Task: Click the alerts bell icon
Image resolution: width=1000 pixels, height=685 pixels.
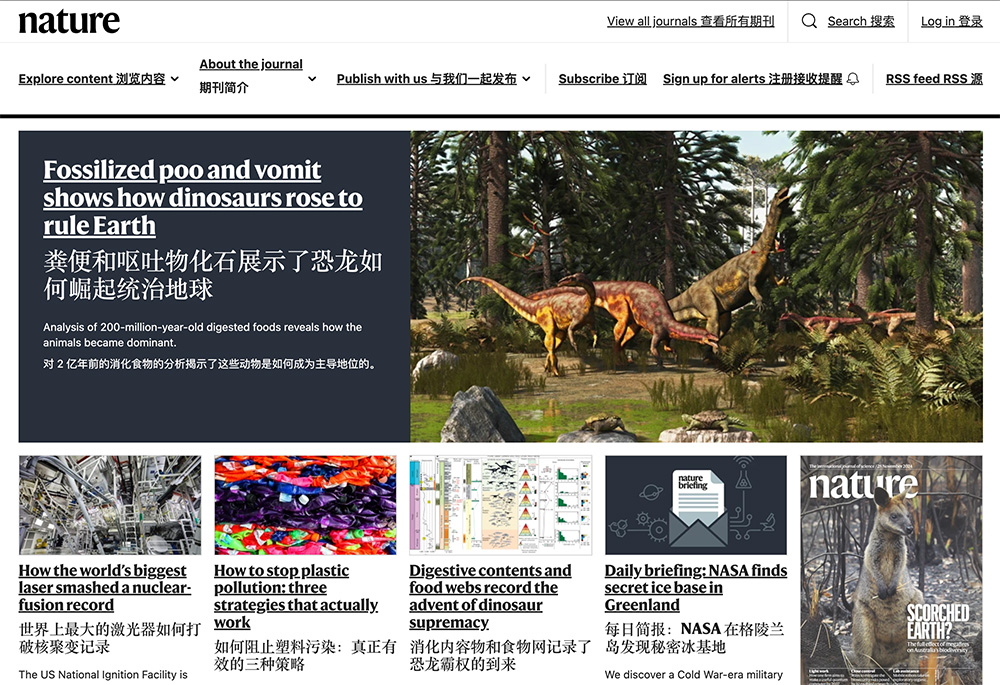Action: click(853, 79)
